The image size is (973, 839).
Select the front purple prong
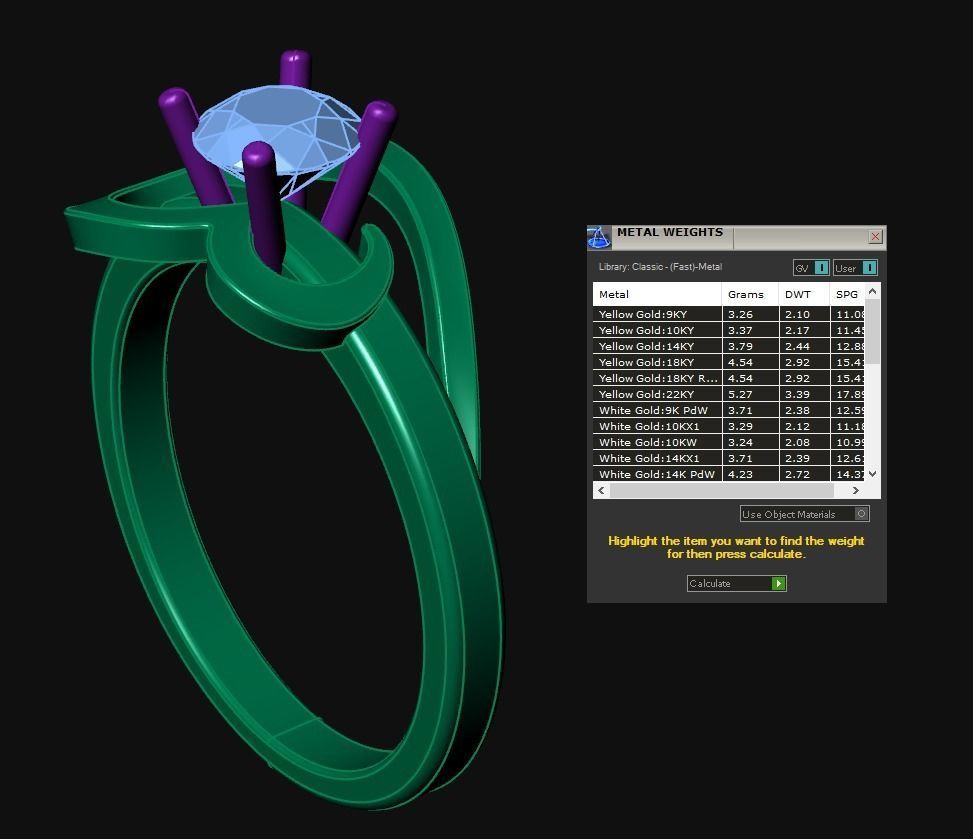point(262,205)
